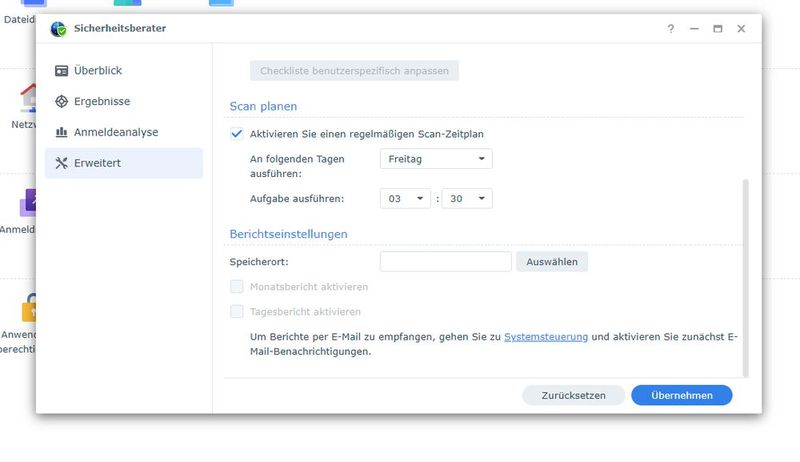800x462 pixels.
Task: Follow the Systemsteuerung link
Action: (546, 337)
